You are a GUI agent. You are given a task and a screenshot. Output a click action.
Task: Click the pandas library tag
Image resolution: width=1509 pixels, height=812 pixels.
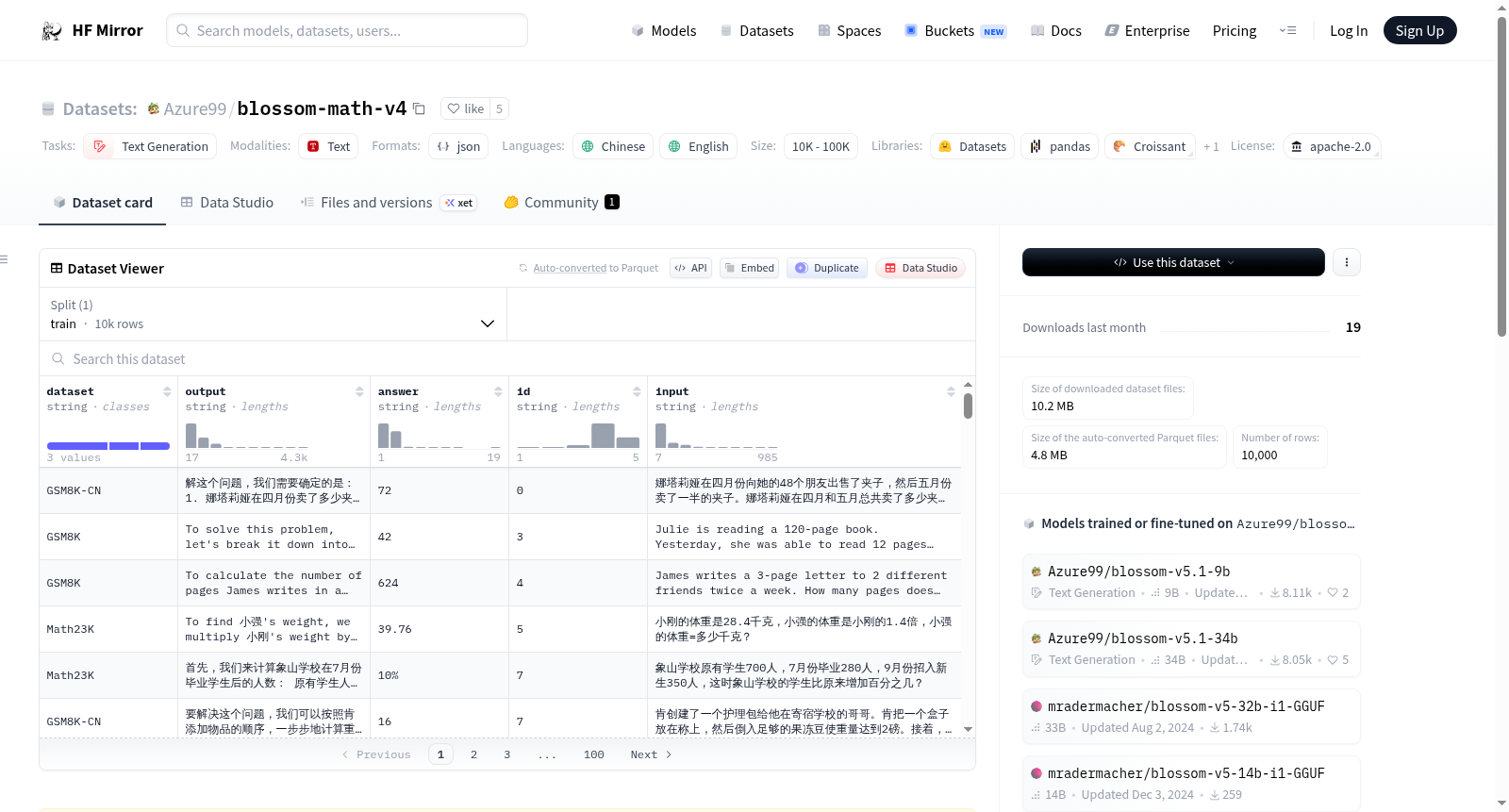coord(1059,146)
